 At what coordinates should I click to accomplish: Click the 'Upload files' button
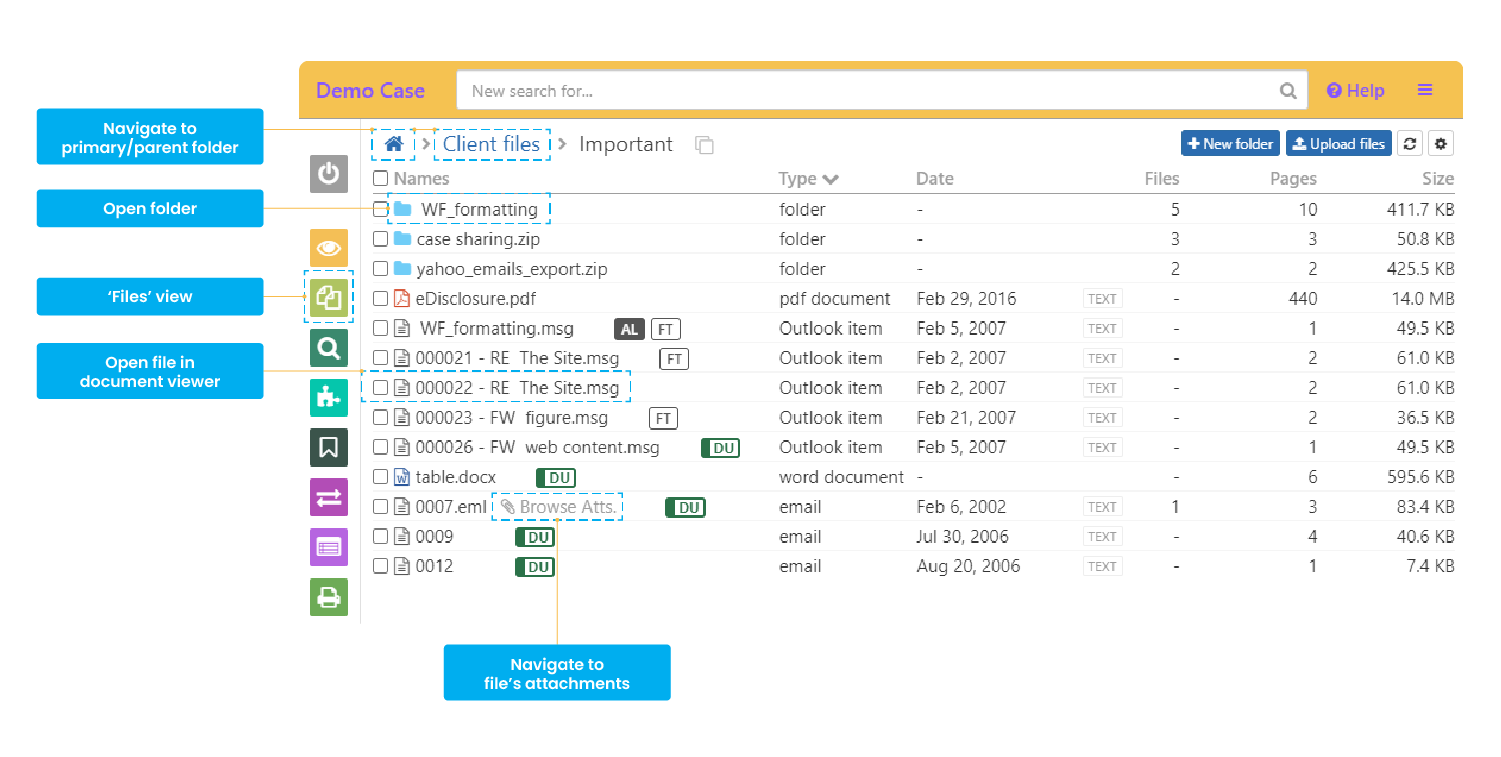[1338, 143]
